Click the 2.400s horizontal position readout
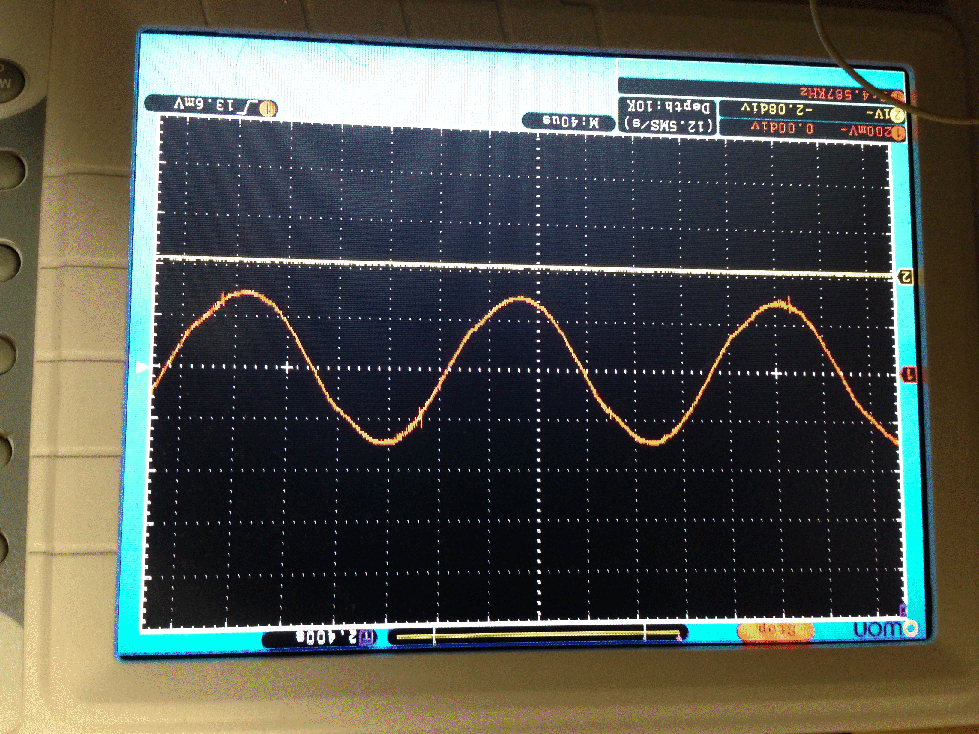Image resolution: width=979 pixels, height=734 pixels. point(327,638)
